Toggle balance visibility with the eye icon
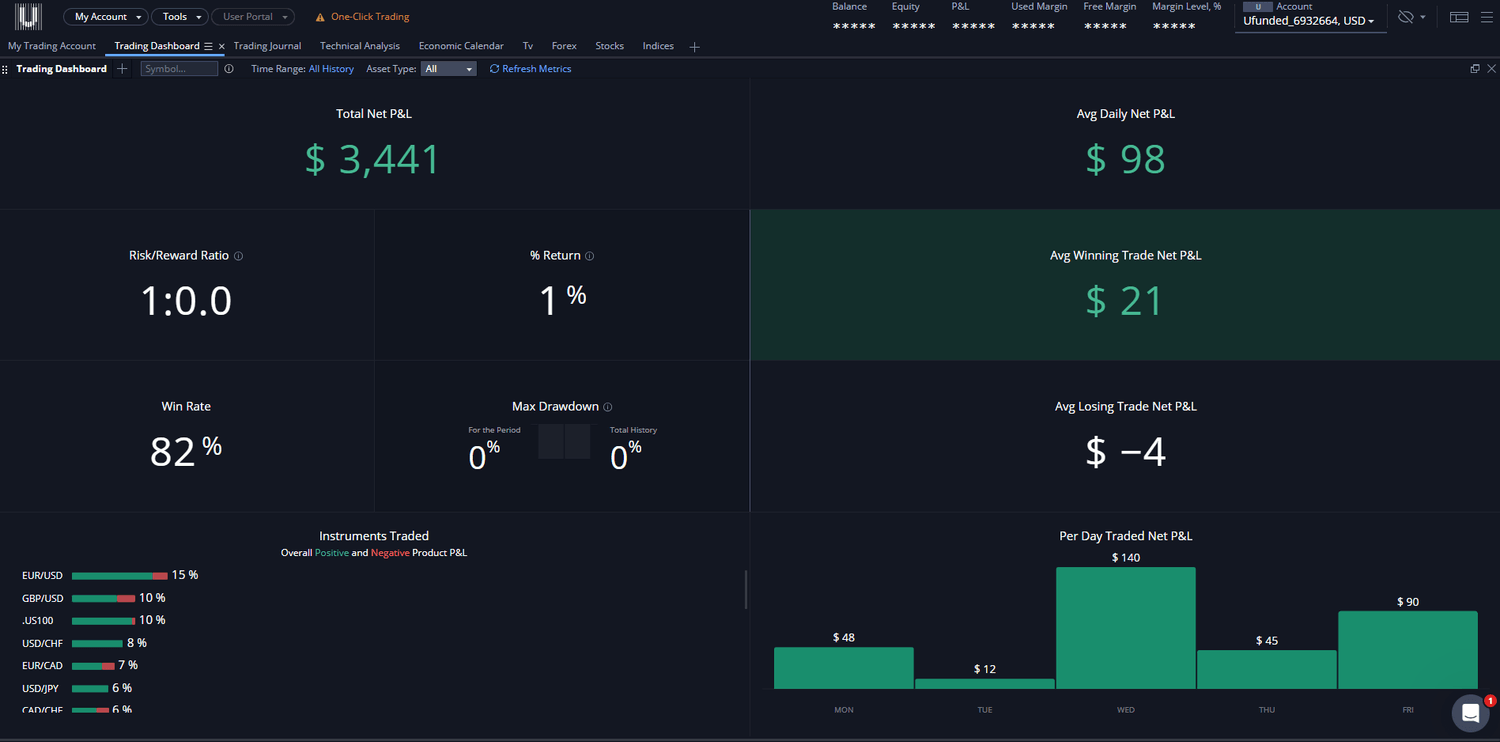This screenshot has height=742, width=1500. pyautogui.click(x=1406, y=17)
